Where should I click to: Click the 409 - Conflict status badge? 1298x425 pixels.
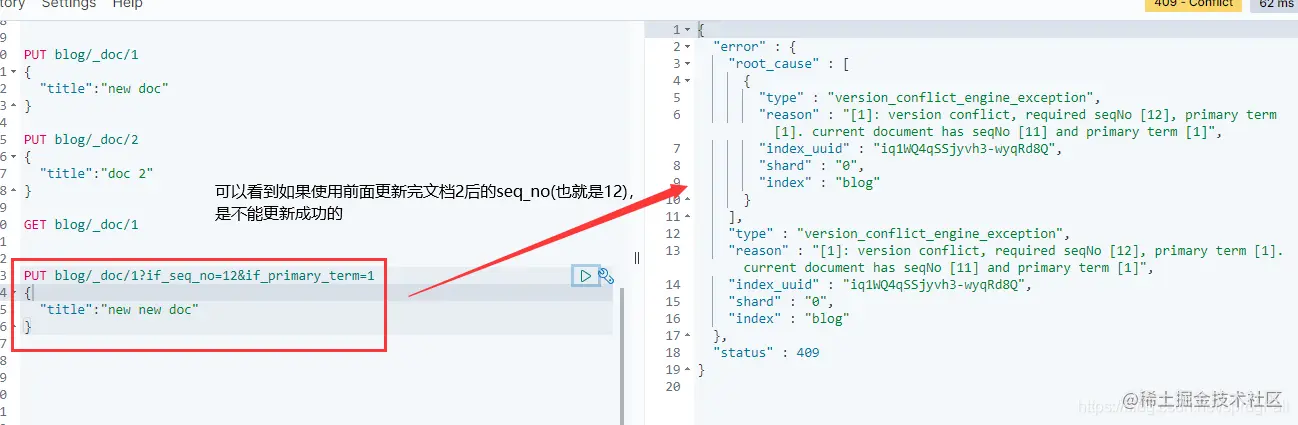pos(1193,4)
